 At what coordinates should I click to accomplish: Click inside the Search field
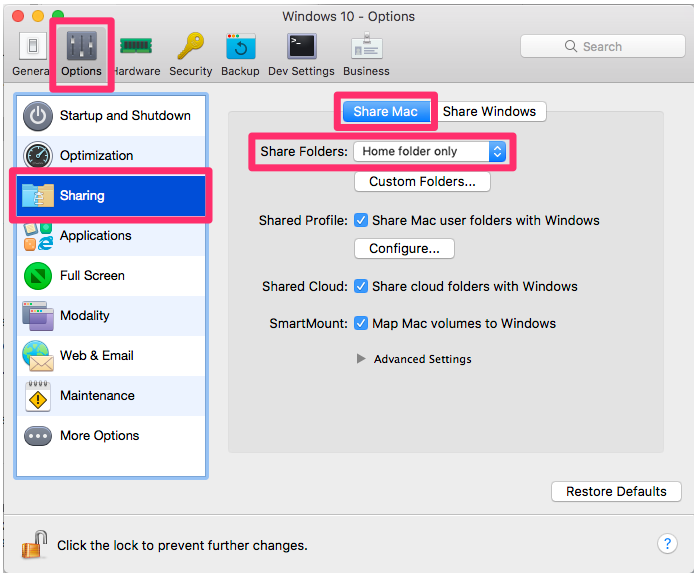click(x=603, y=46)
